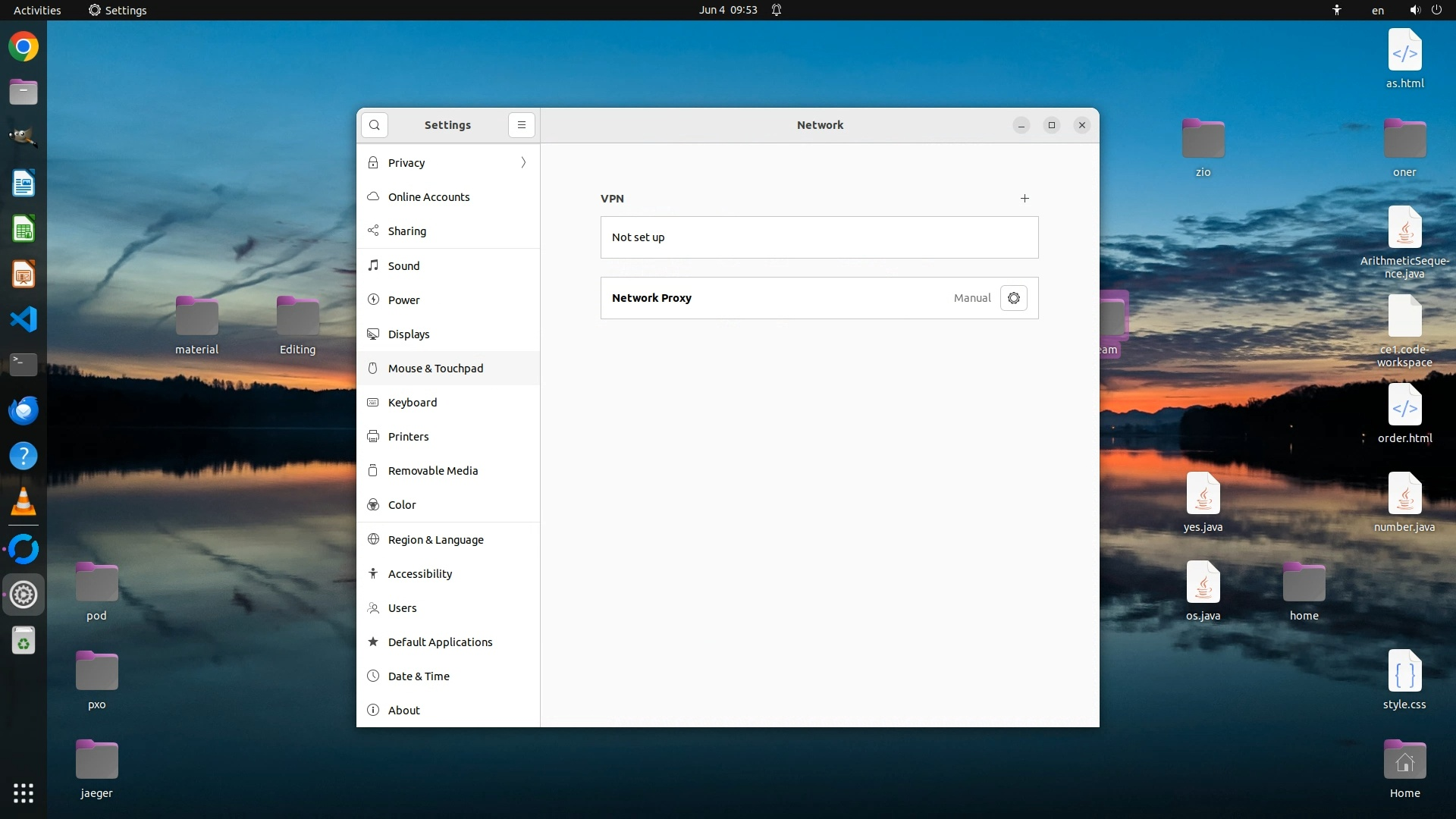Screen dimensions: 1456x819
Task: Open the Settings hamburger menu
Action: pyautogui.click(x=522, y=125)
